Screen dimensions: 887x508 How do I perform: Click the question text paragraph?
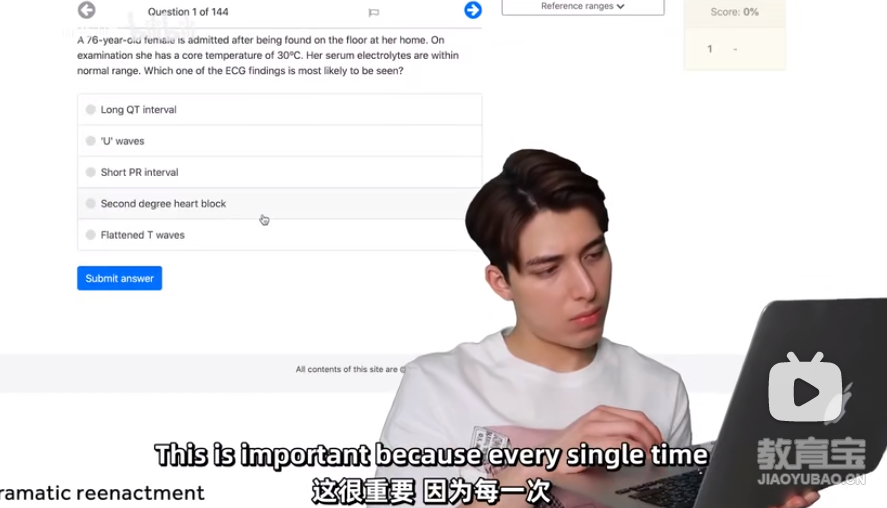click(268, 55)
